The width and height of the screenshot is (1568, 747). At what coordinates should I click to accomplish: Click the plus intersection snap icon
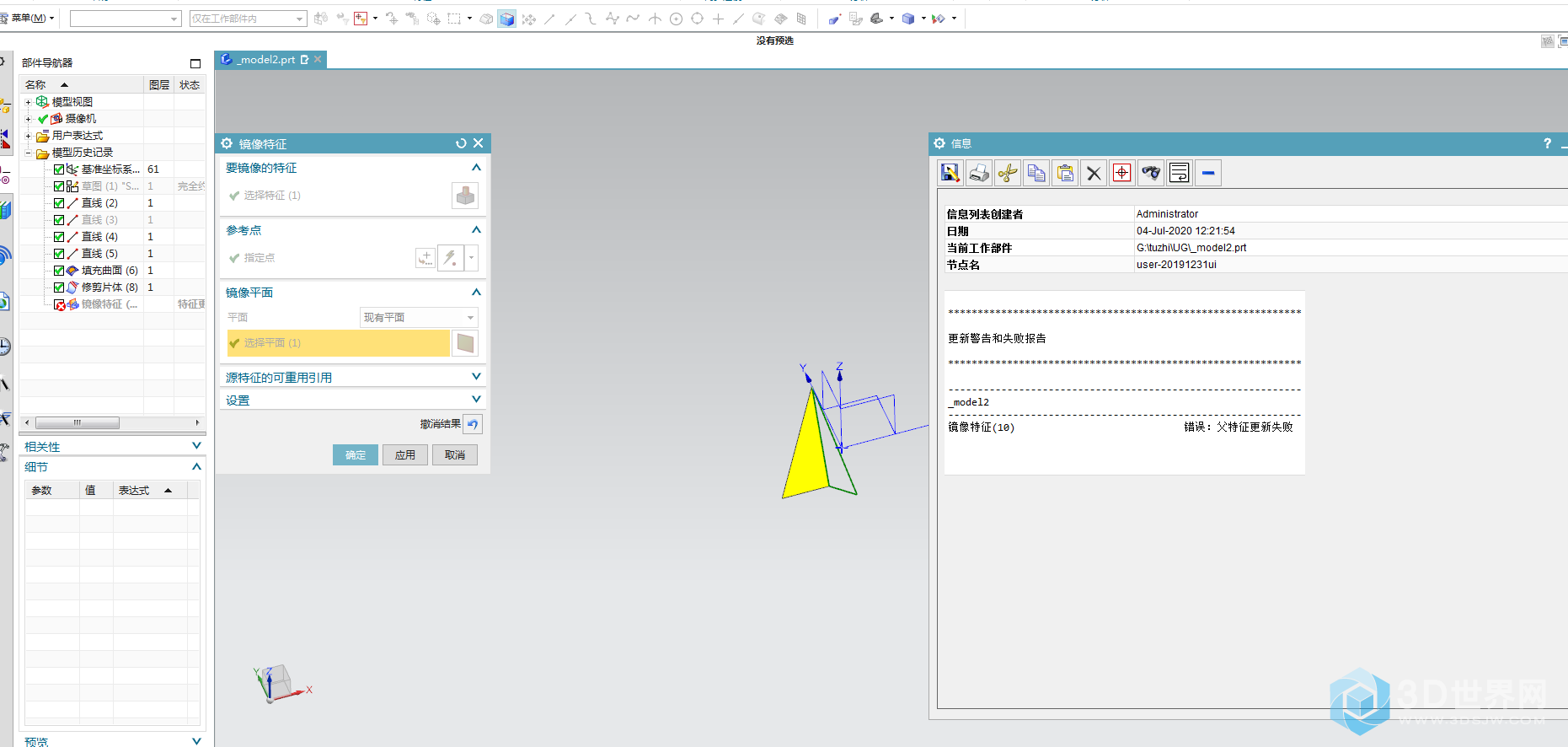coord(718,19)
